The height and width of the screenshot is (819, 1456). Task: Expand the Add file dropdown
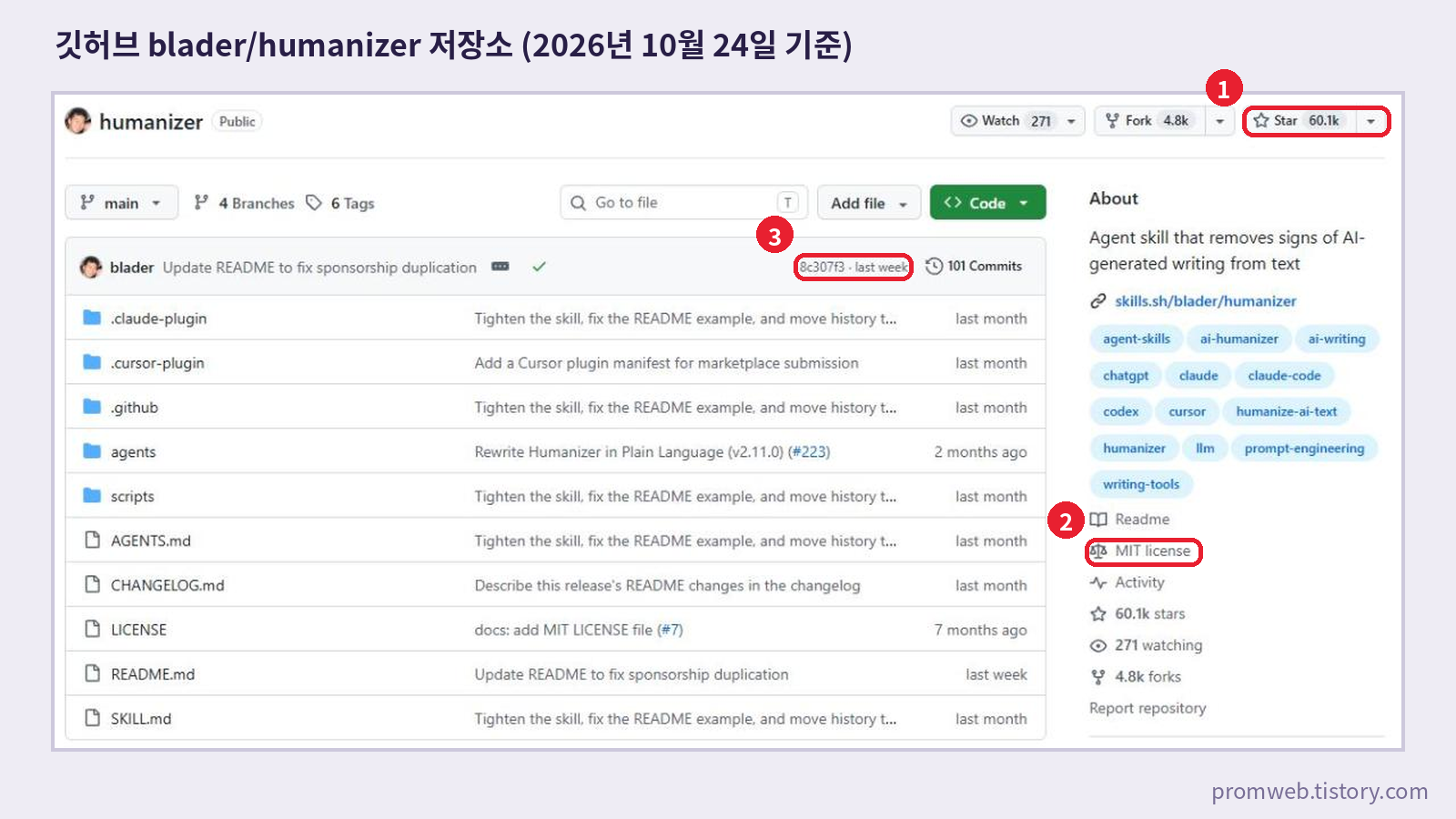[x=869, y=203]
